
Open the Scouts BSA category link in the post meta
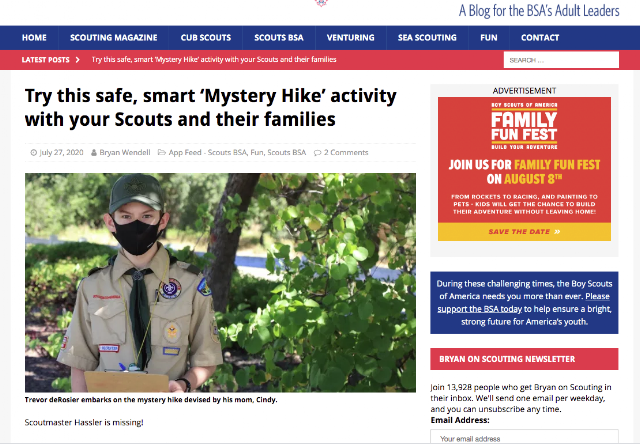point(287,152)
